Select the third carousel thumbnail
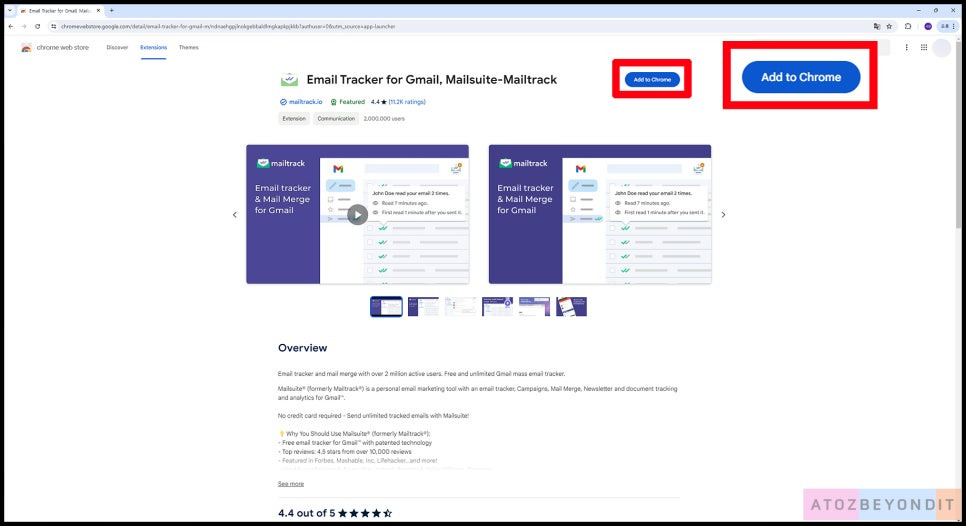Image resolution: width=966 pixels, height=526 pixels. click(x=460, y=306)
